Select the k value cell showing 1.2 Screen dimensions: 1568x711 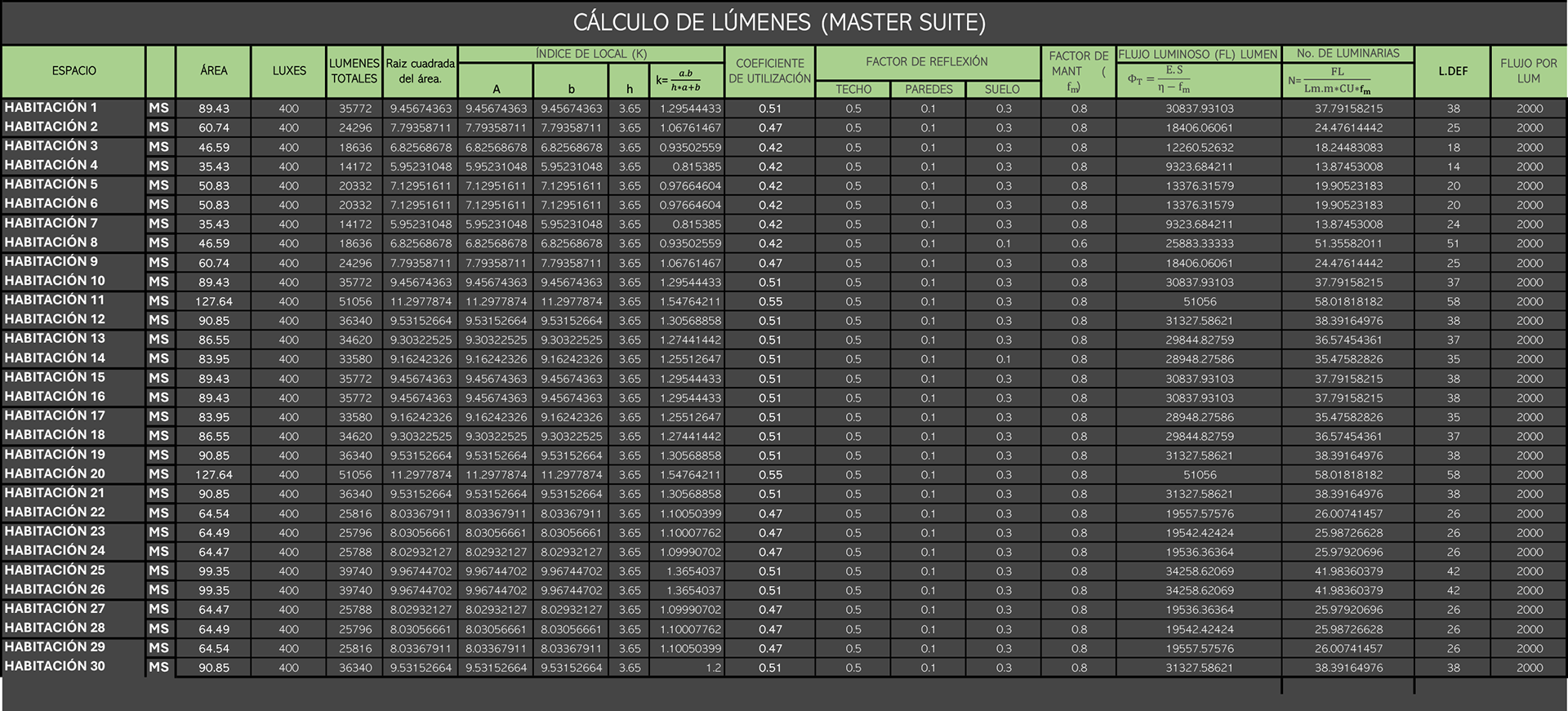pos(712,668)
